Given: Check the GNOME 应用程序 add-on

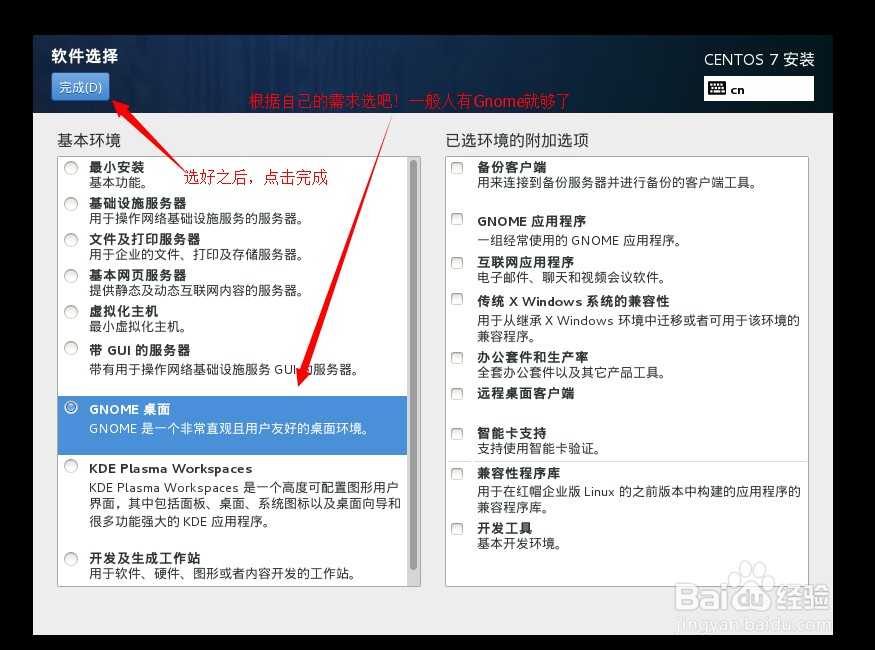Looking at the screenshot, I should point(457,219).
